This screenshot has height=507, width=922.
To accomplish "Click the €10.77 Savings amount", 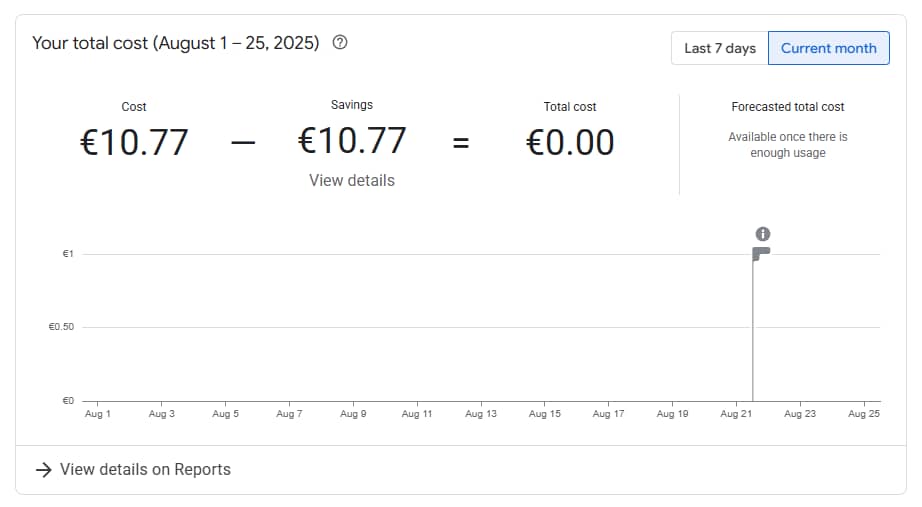I will coord(352,140).
